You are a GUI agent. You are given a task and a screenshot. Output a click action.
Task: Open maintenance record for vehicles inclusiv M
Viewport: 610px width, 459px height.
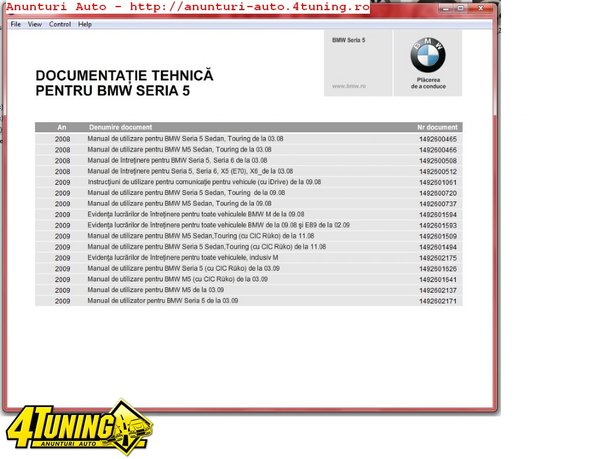coord(183,258)
